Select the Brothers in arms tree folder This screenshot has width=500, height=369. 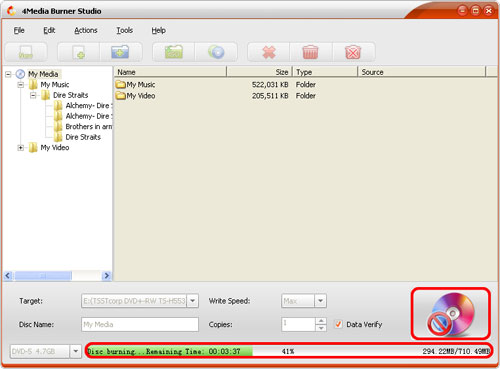click(89, 127)
